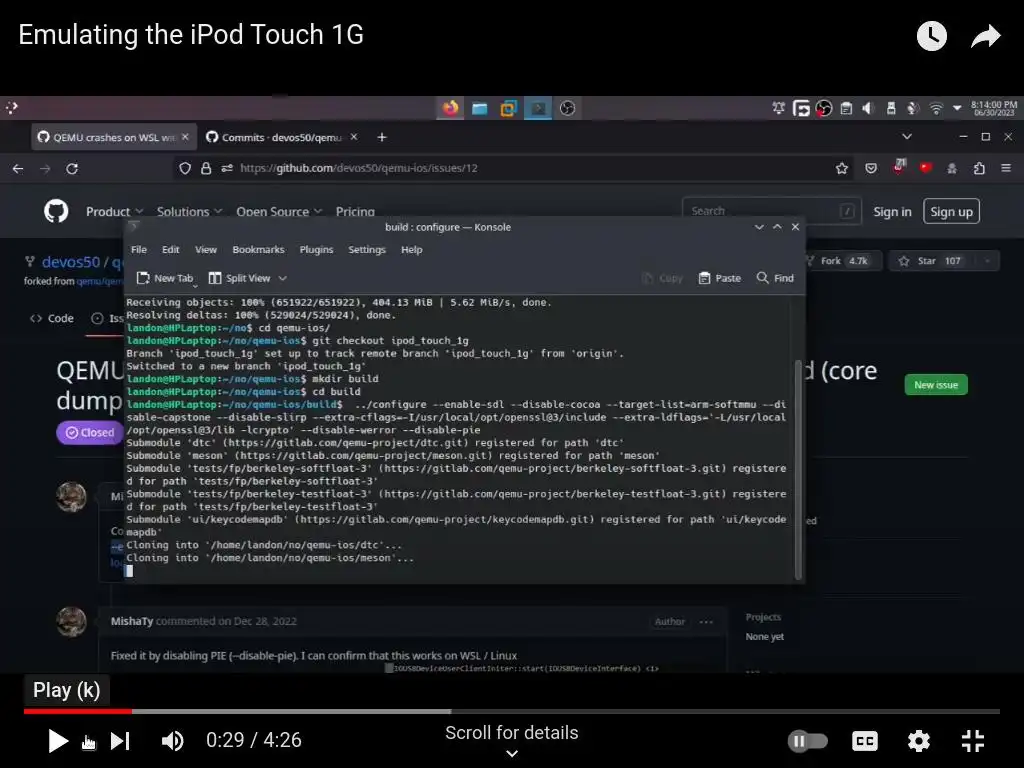Click the Watch later clock icon
Viewport: 1024px width, 768px height.
(x=931, y=36)
